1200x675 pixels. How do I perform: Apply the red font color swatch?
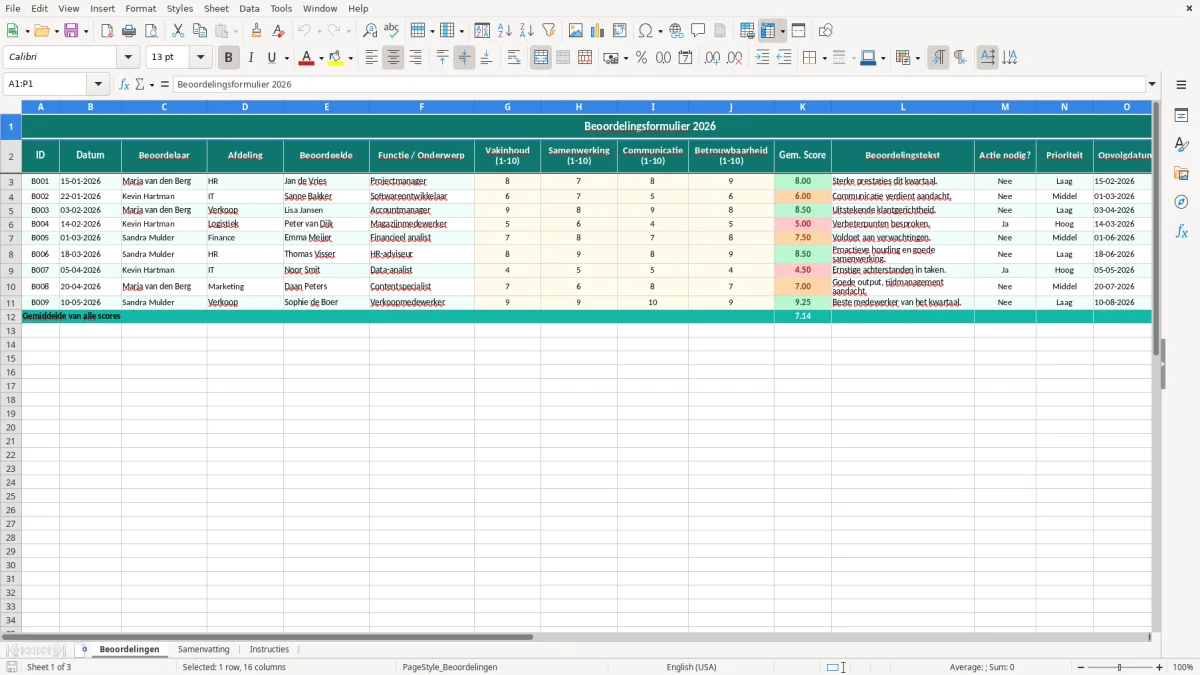[305, 58]
